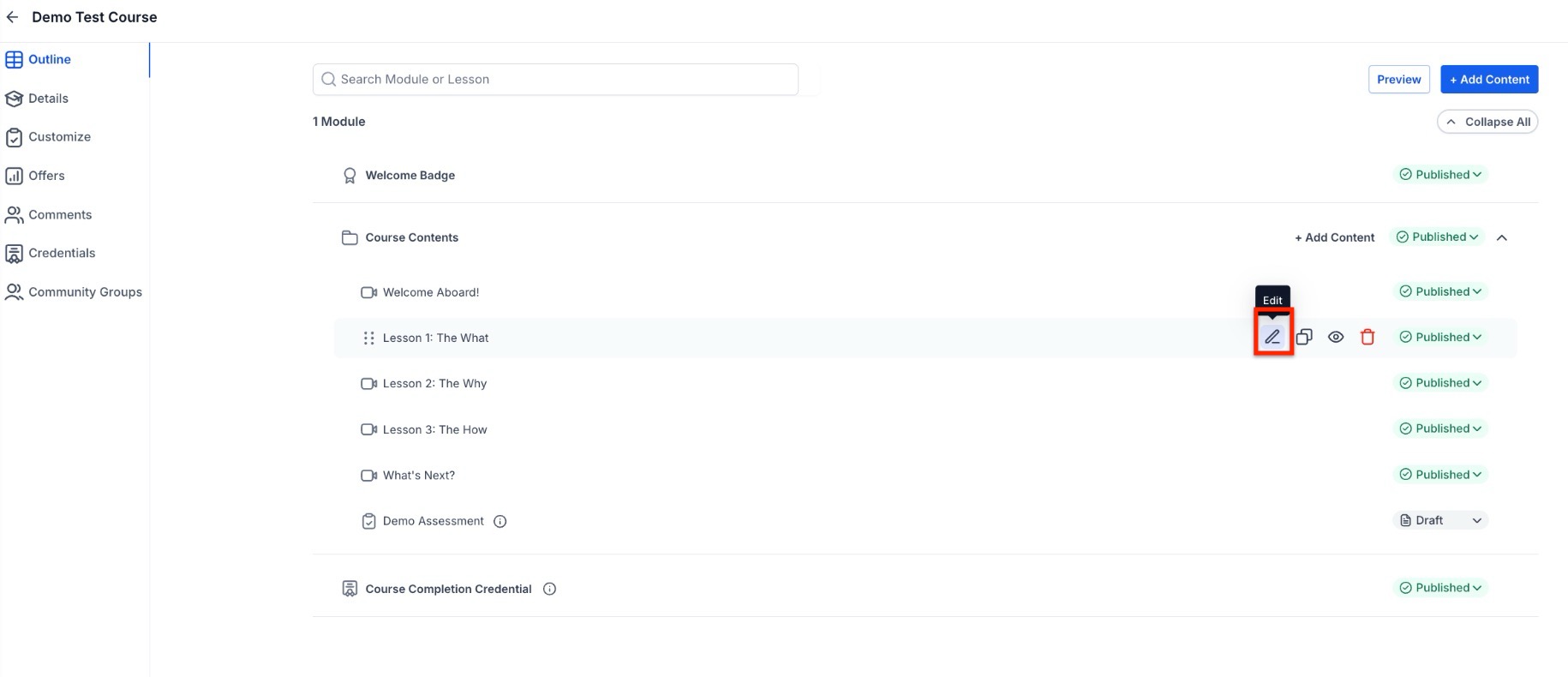Click the back arrow beside Demo Test Course
Viewport: 1568px width, 677px height.
click(12, 17)
